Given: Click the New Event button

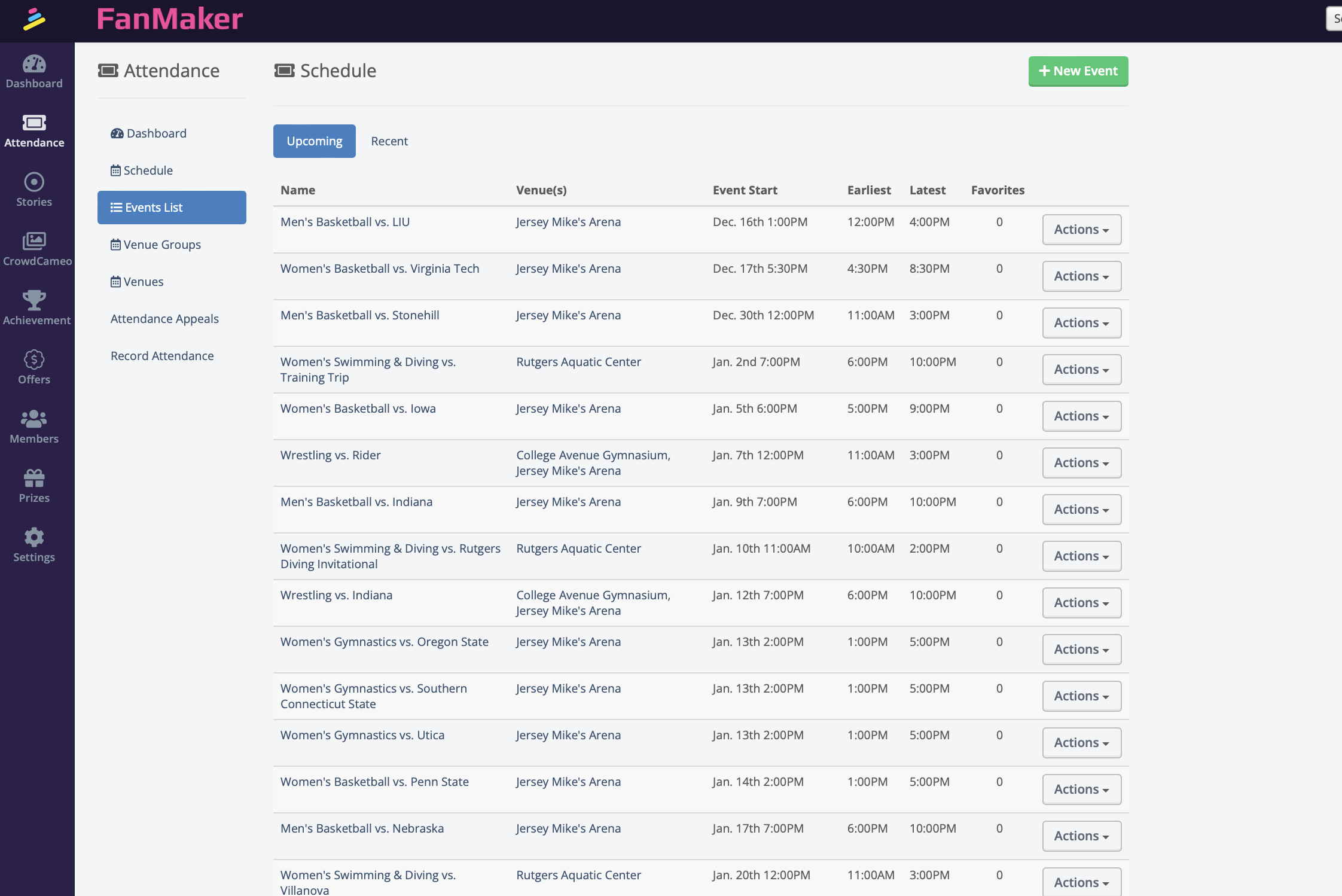Looking at the screenshot, I should (1078, 71).
